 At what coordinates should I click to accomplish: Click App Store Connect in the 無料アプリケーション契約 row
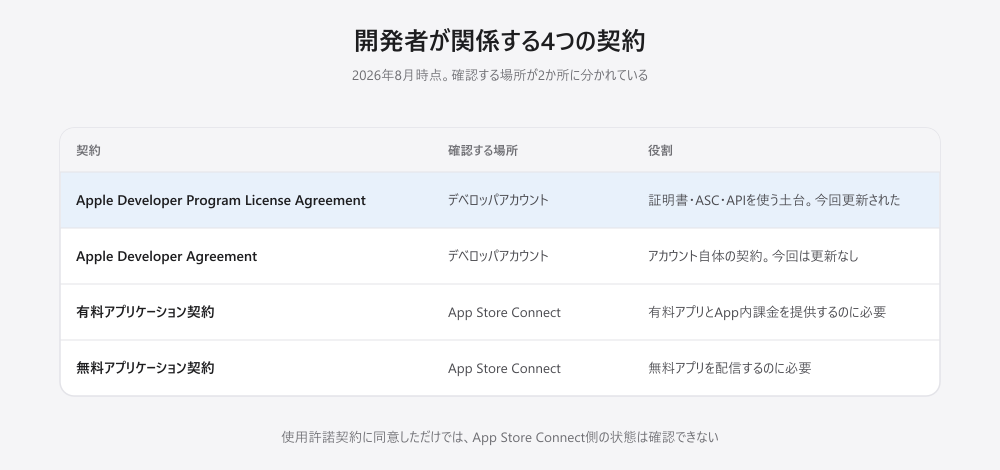[x=504, y=369]
